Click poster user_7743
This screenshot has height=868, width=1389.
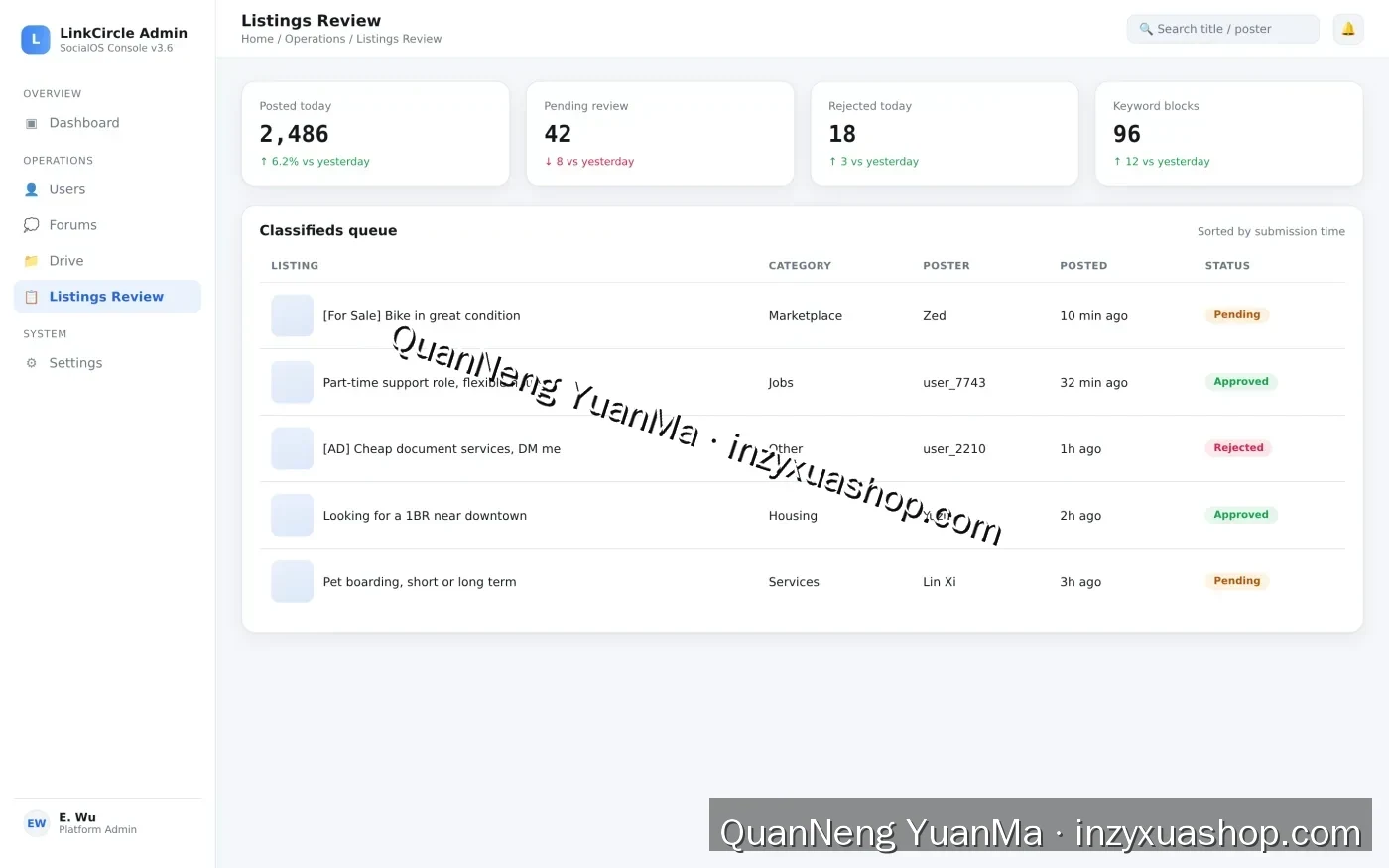[x=954, y=382]
